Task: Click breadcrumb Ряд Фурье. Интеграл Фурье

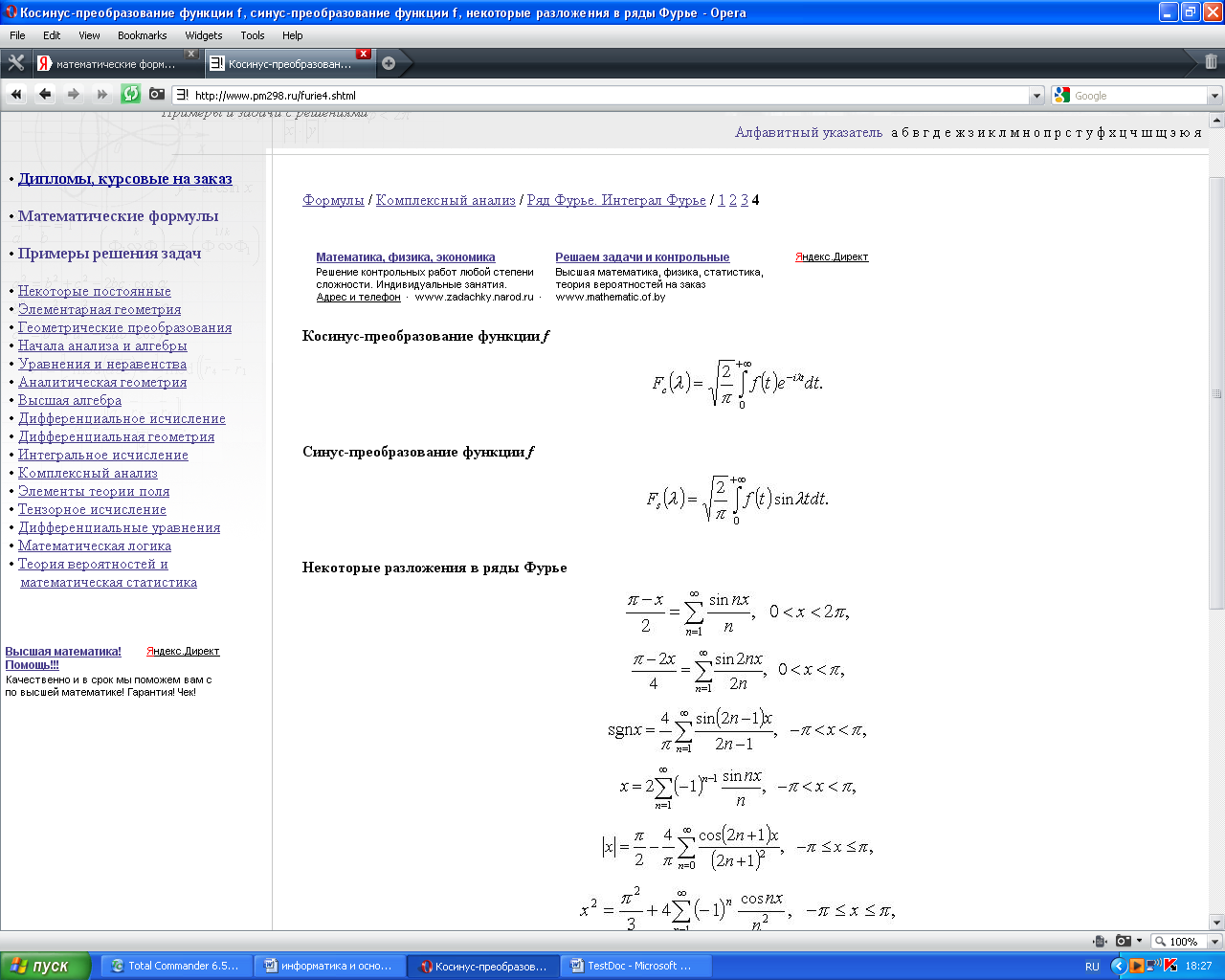Action: click(x=616, y=200)
